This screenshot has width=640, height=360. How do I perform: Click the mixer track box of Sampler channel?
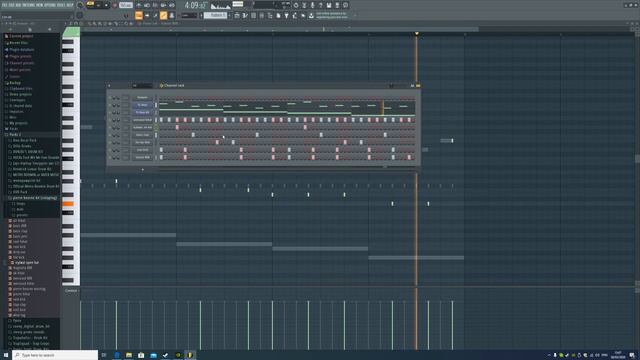[x=125, y=98]
